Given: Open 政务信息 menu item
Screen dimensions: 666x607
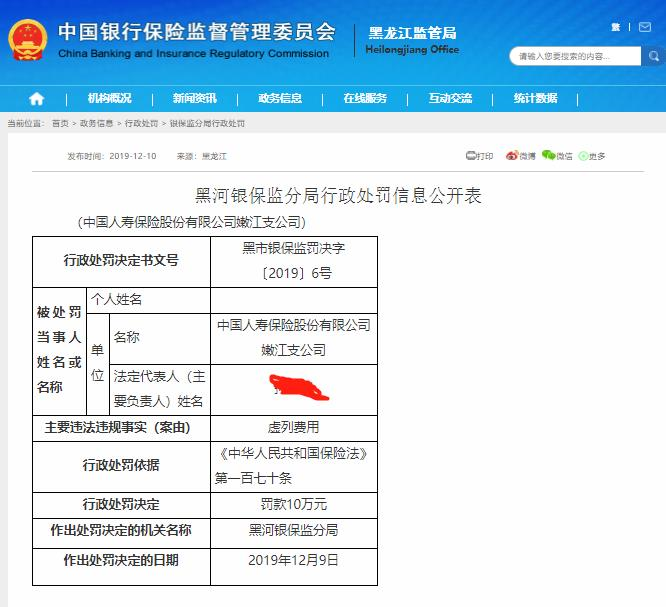Looking at the screenshot, I should click(280, 99).
